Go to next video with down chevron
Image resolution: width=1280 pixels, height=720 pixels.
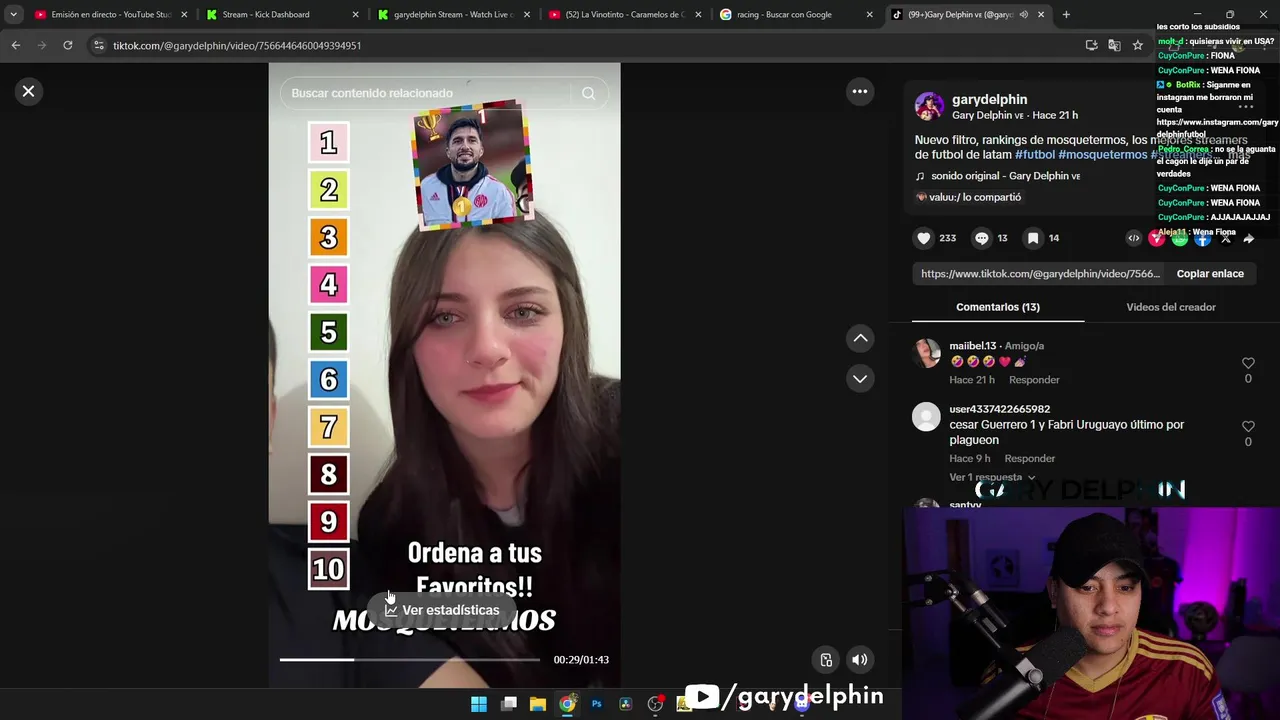tap(860, 378)
